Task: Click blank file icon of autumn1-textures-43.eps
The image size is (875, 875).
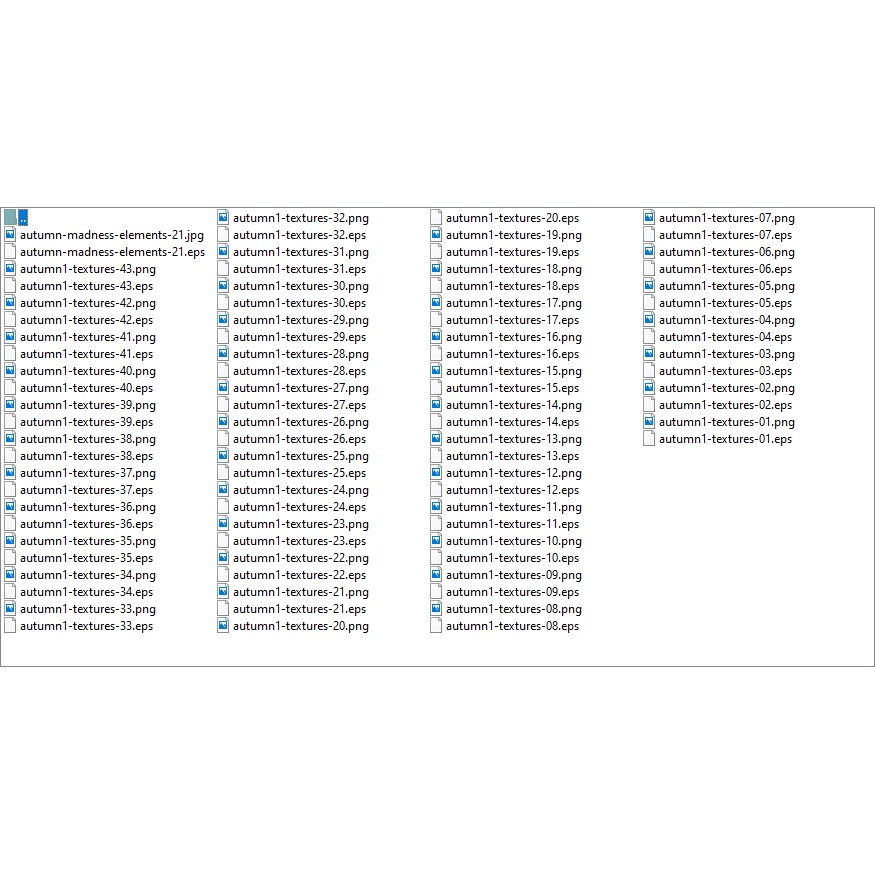Action: click(10, 286)
